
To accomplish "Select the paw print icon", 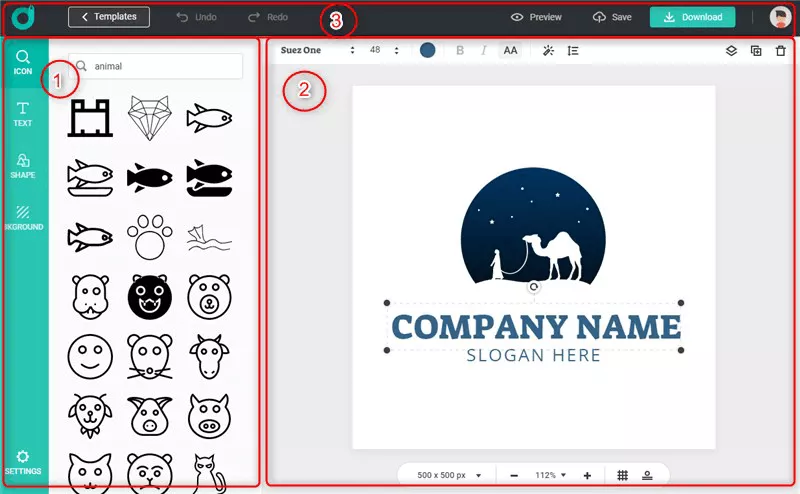I will coord(149,236).
